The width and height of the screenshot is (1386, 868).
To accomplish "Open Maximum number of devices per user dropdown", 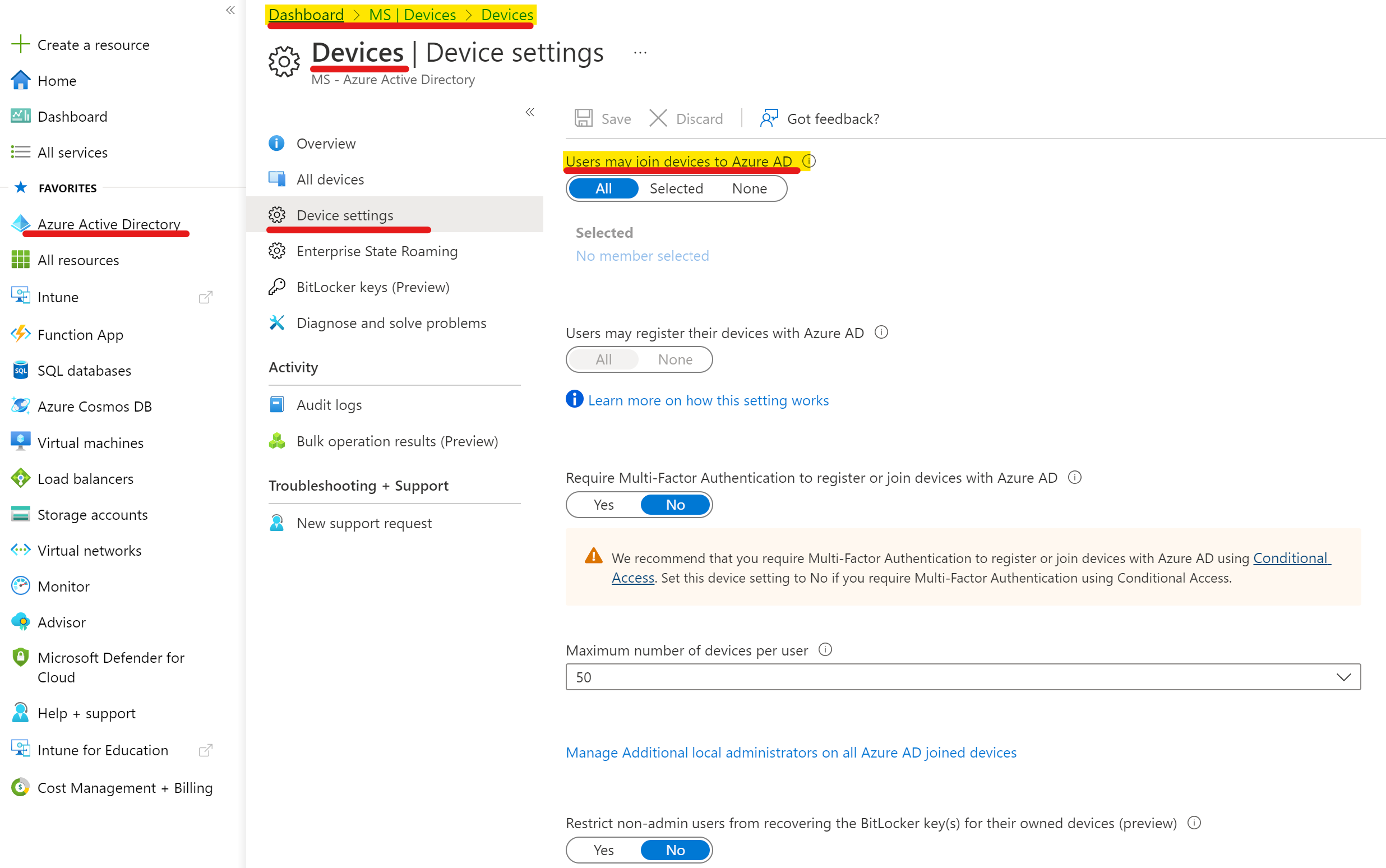I will pyautogui.click(x=963, y=677).
